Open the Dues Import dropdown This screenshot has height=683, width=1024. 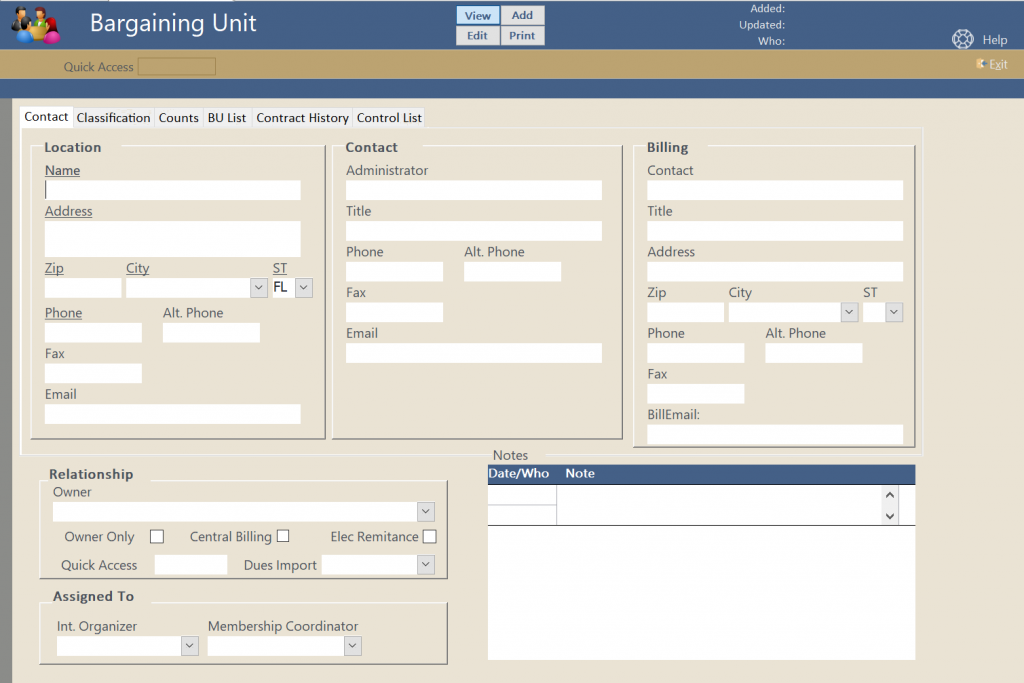tap(426, 565)
